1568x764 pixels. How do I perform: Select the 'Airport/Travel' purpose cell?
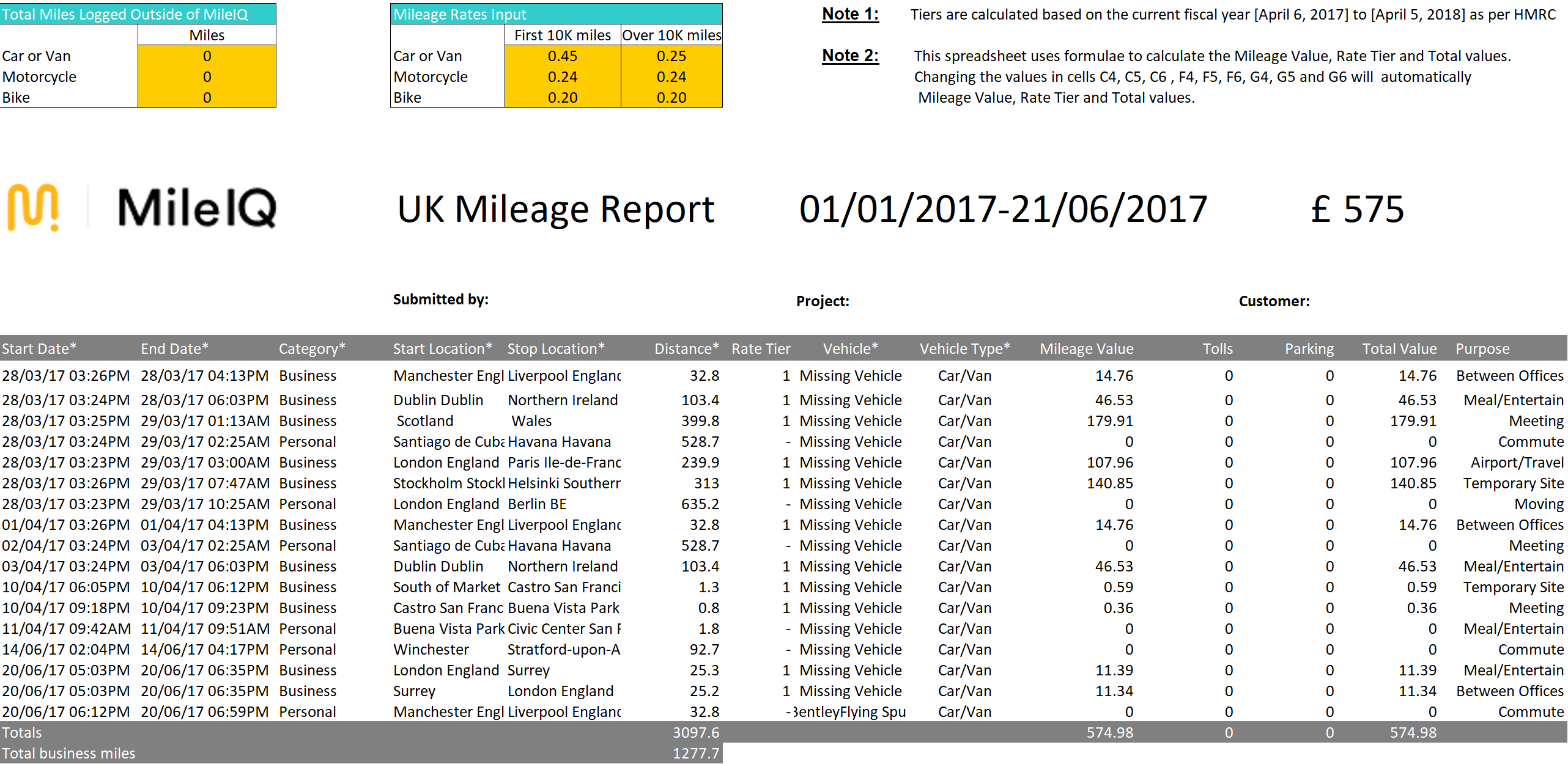1517,463
